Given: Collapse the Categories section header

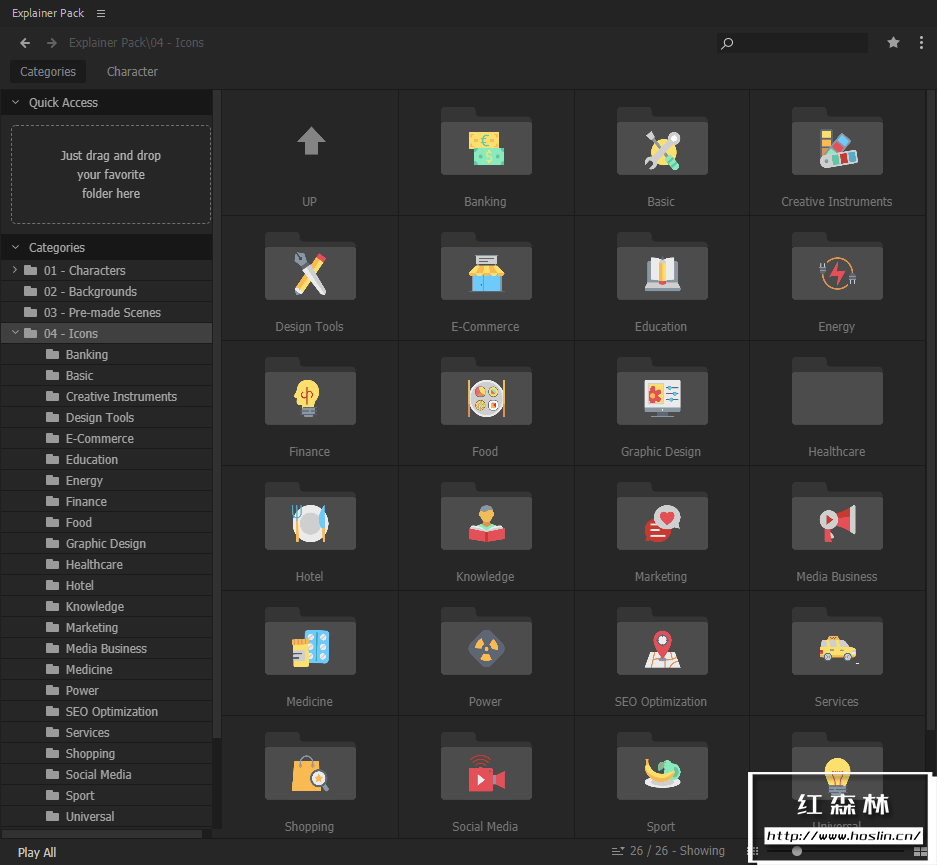Looking at the screenshot, I should coord(16,247).
